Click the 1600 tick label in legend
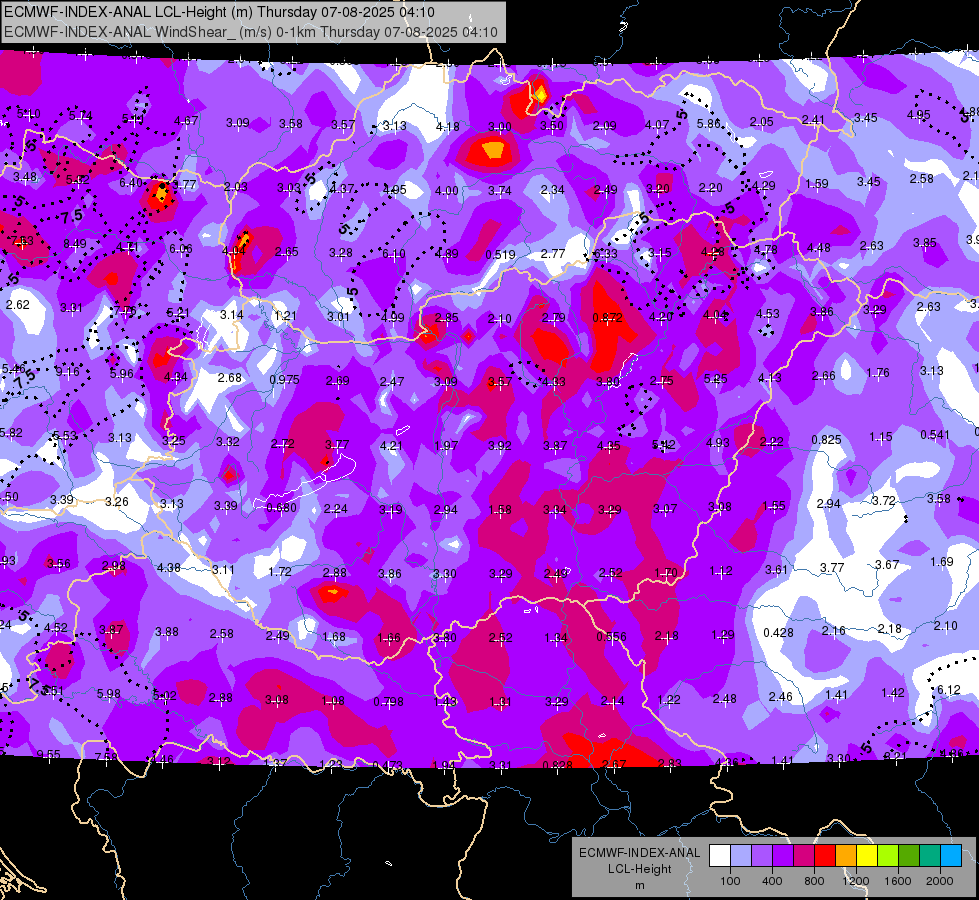 pos(898,881)
